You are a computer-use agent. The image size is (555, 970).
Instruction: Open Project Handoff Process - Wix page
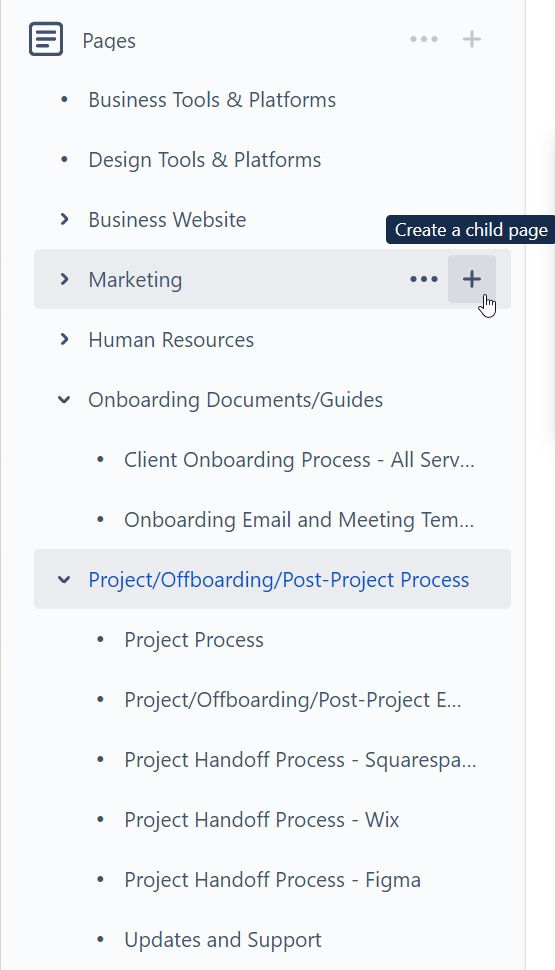pos(262,820)
